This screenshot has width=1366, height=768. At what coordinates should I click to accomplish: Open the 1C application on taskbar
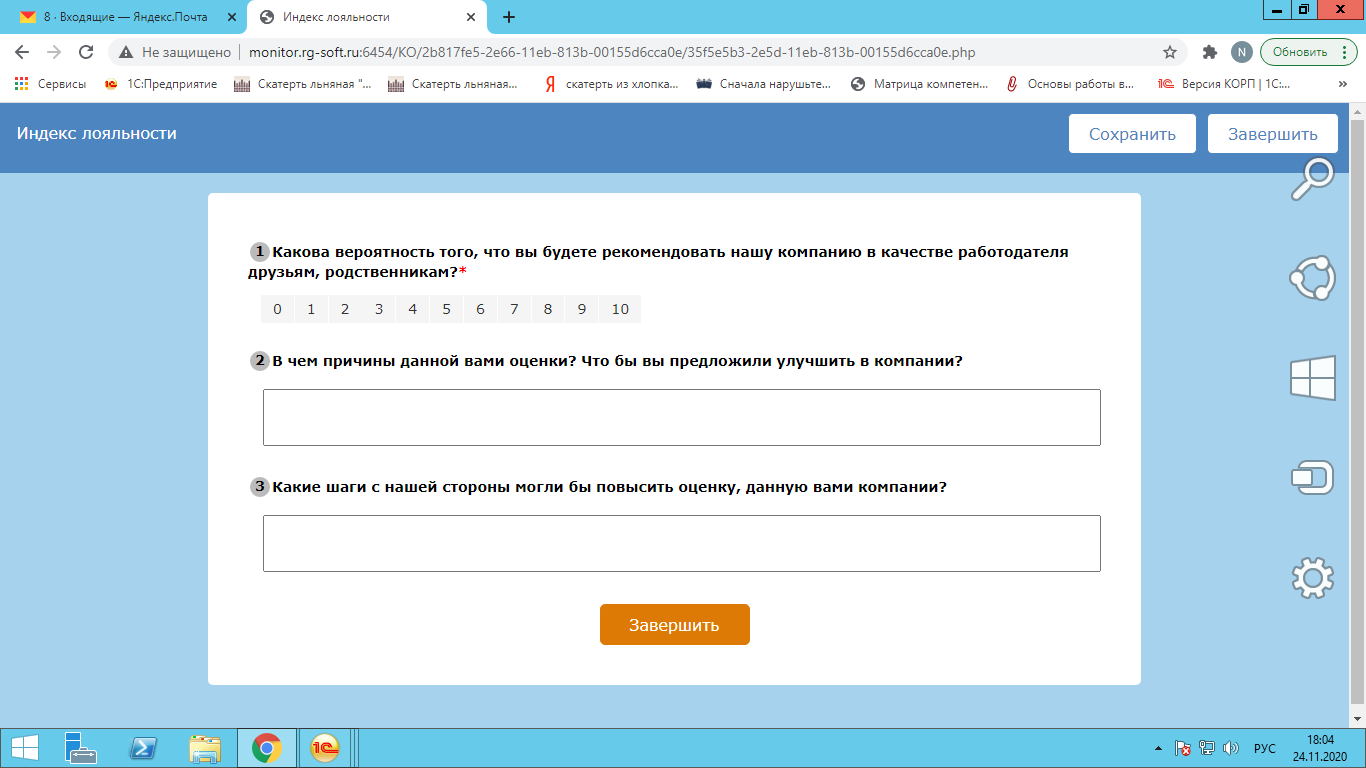[x=325, y=748]
